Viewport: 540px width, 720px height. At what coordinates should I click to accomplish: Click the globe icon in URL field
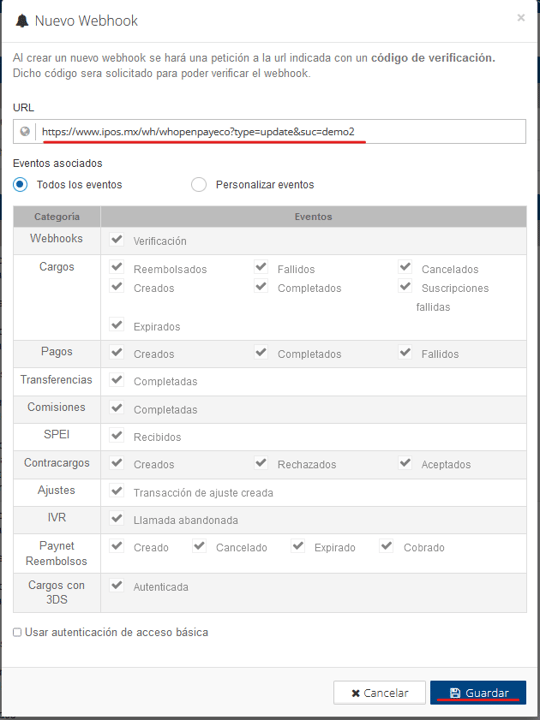tap(25, 132)
